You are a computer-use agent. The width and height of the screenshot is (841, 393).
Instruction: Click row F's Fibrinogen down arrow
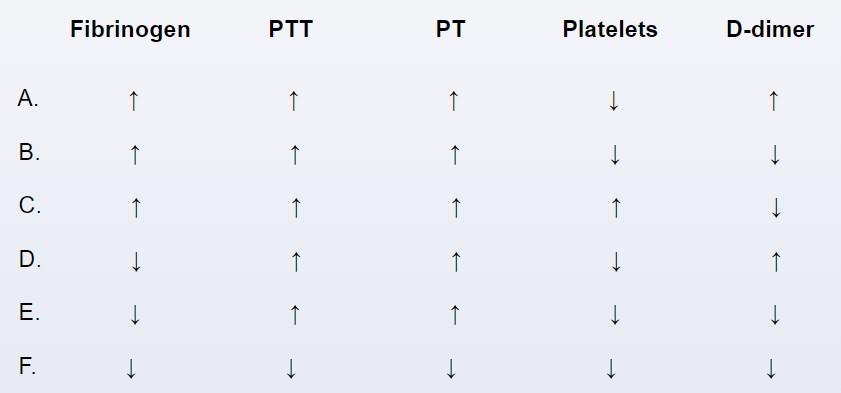coord(131,369)
